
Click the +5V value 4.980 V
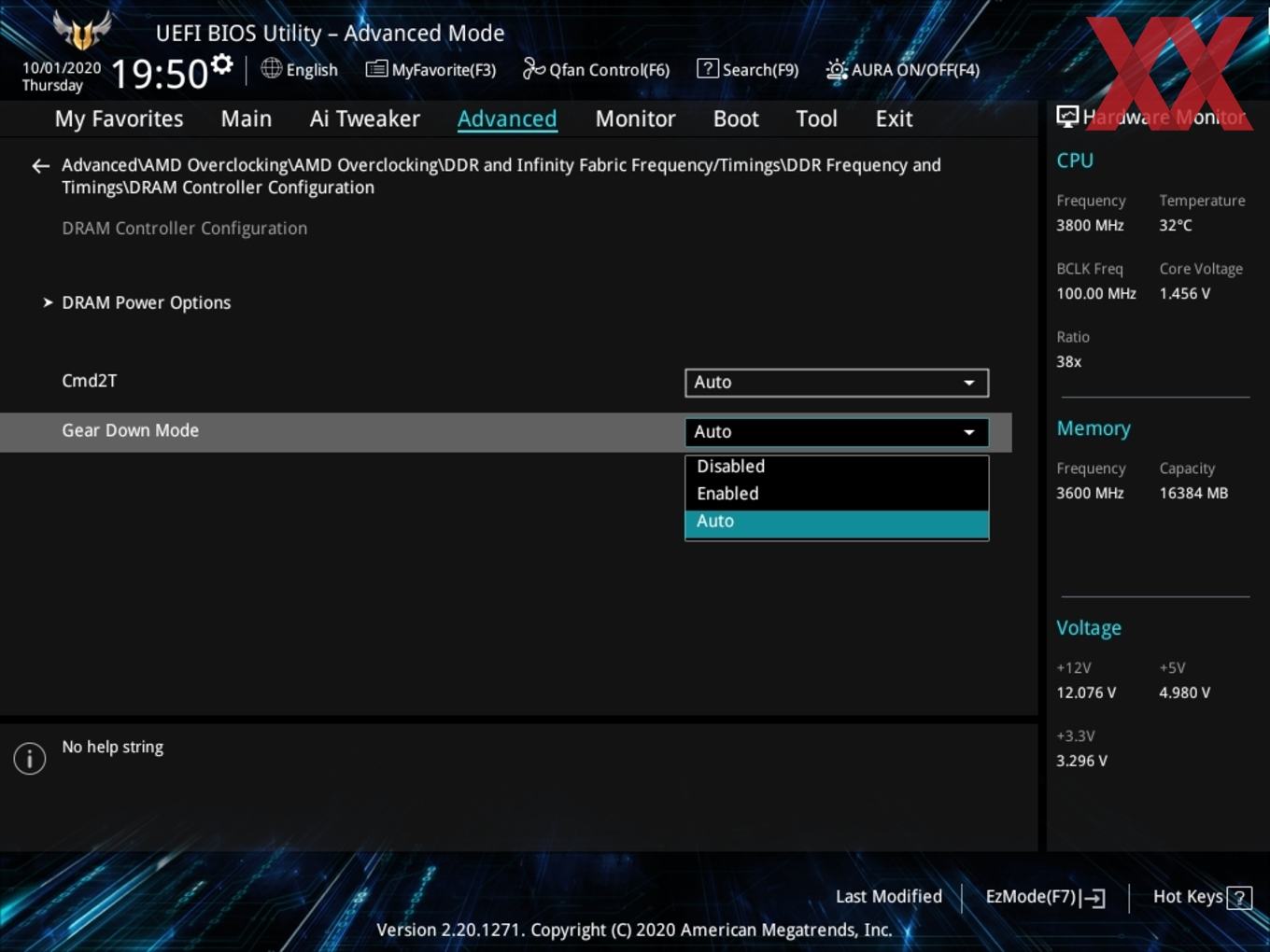click(1184, 693)
